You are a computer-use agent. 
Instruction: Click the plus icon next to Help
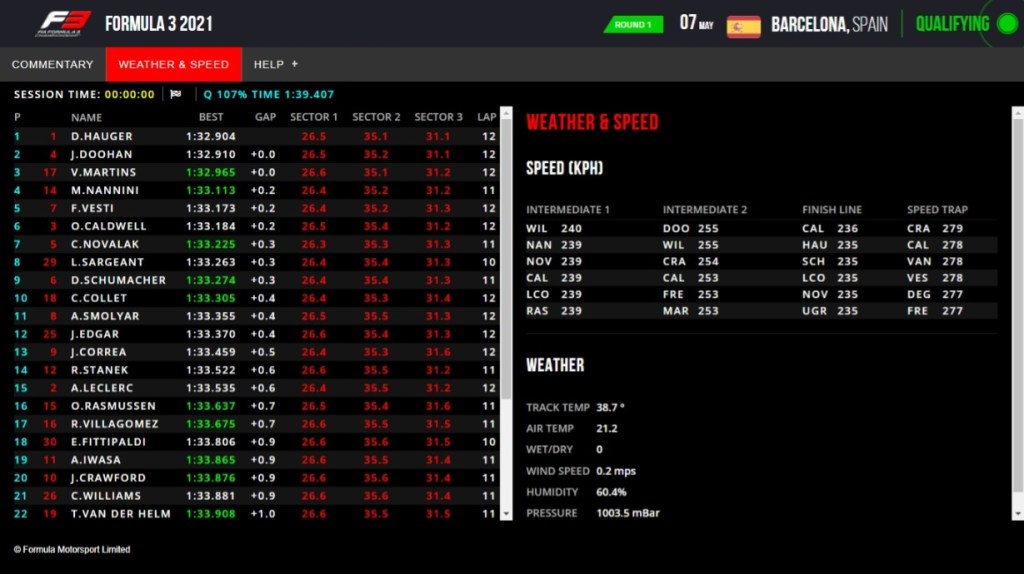coord(295,64)
